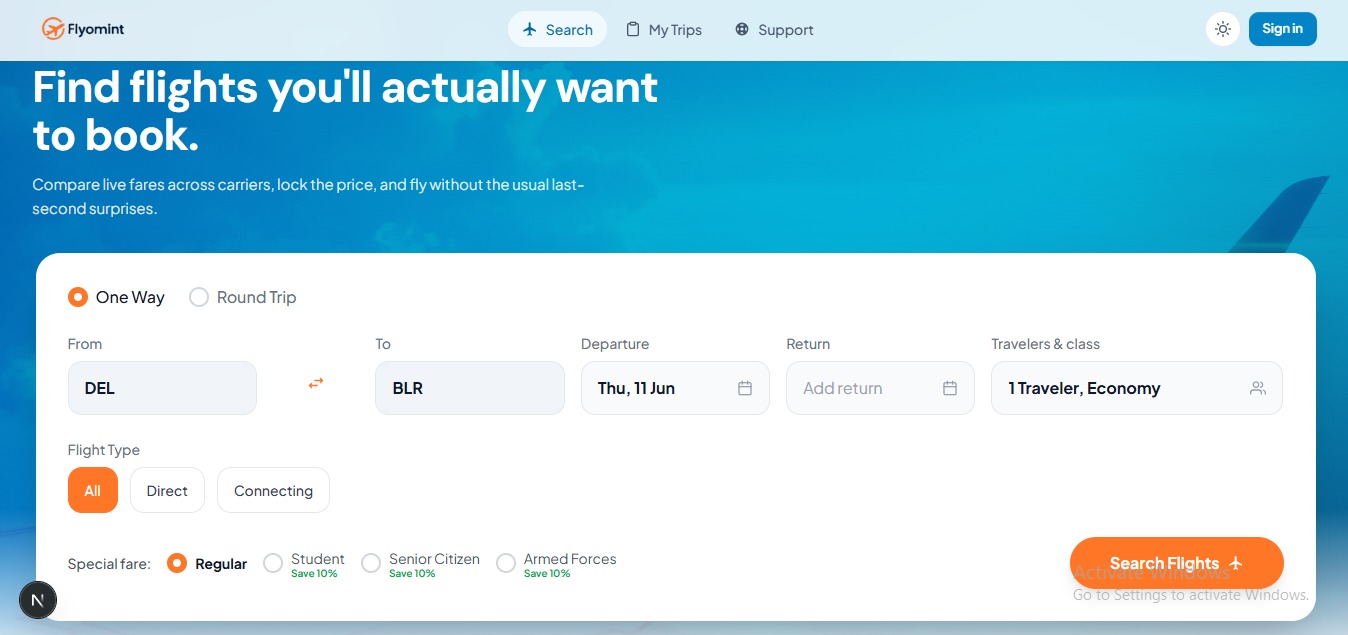Choose the Senior Citizen special fare
Image resolution: width=1348 pixels, height=635 pixels.
pyautogui.click(x=420, y=564)
